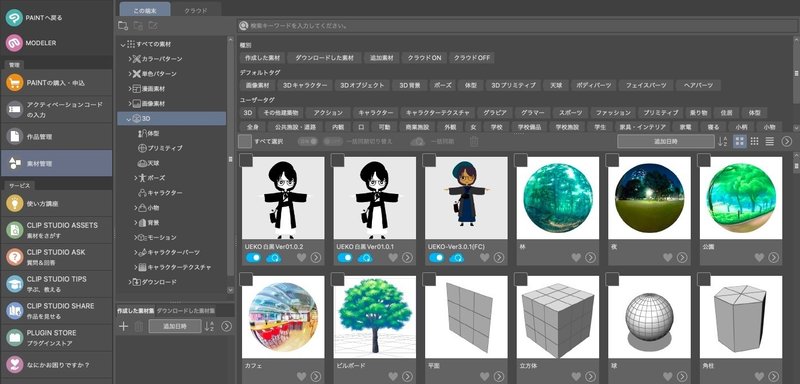Open PLUGIN STORE

[x=56, y=338]
